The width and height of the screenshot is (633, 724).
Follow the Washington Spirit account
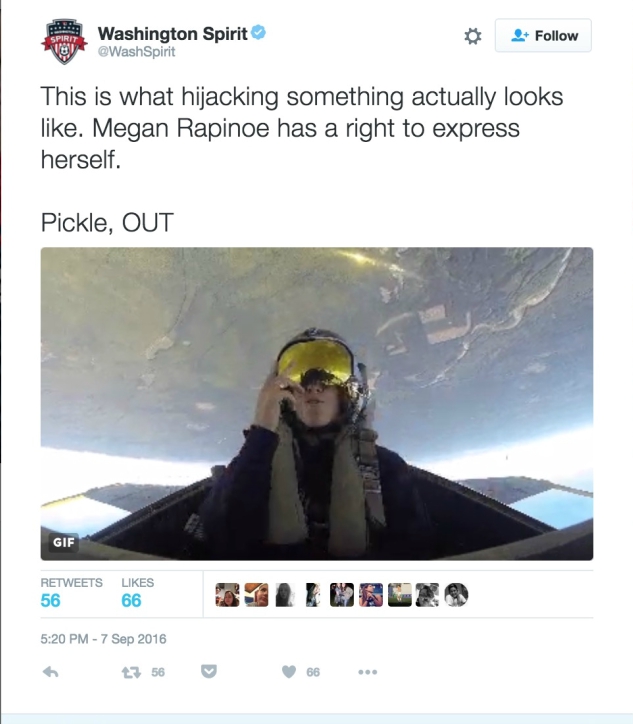[x=543, y=36]
